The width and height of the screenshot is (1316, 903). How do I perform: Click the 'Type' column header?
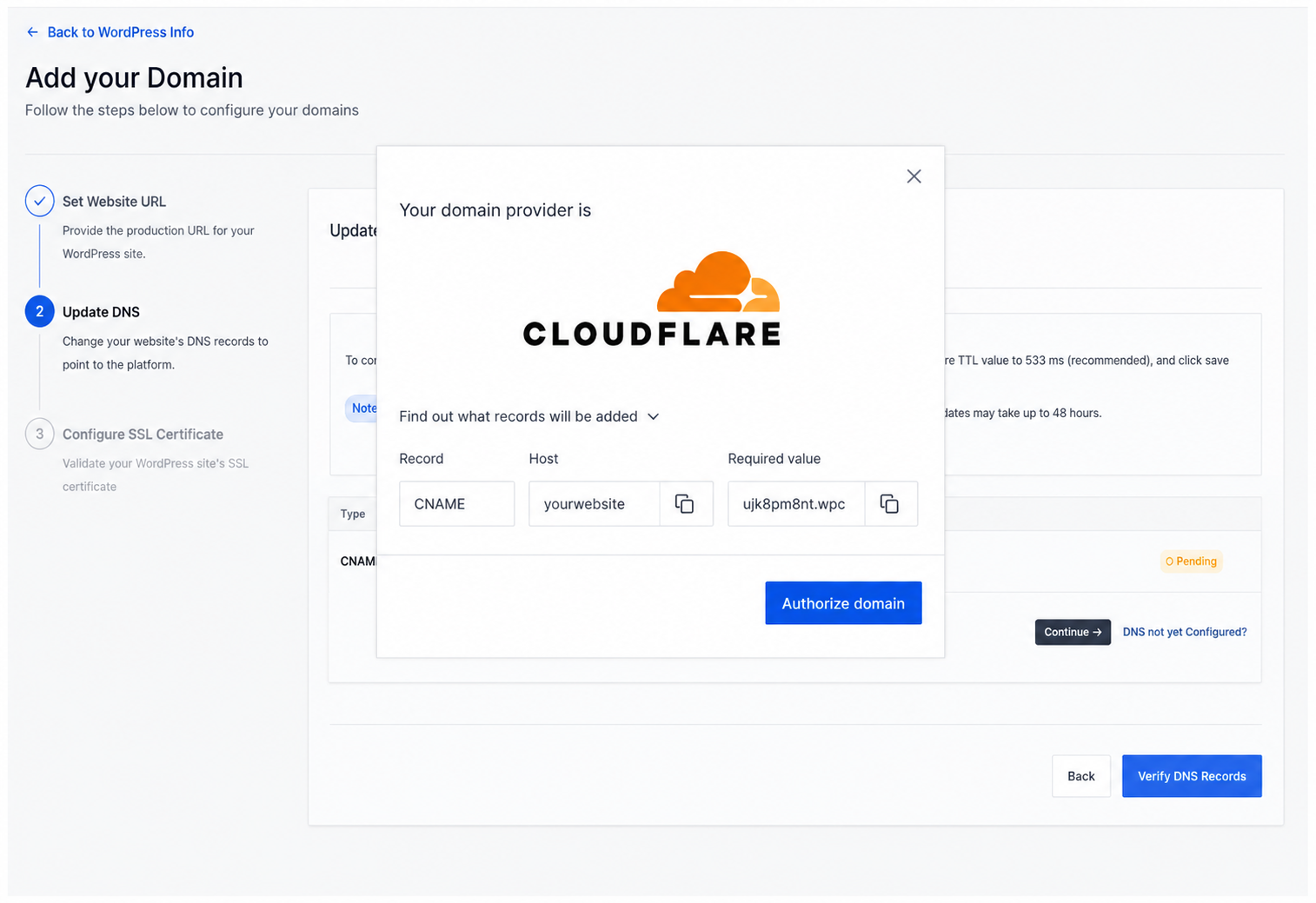pyautogui.click(x=353, y=514)
